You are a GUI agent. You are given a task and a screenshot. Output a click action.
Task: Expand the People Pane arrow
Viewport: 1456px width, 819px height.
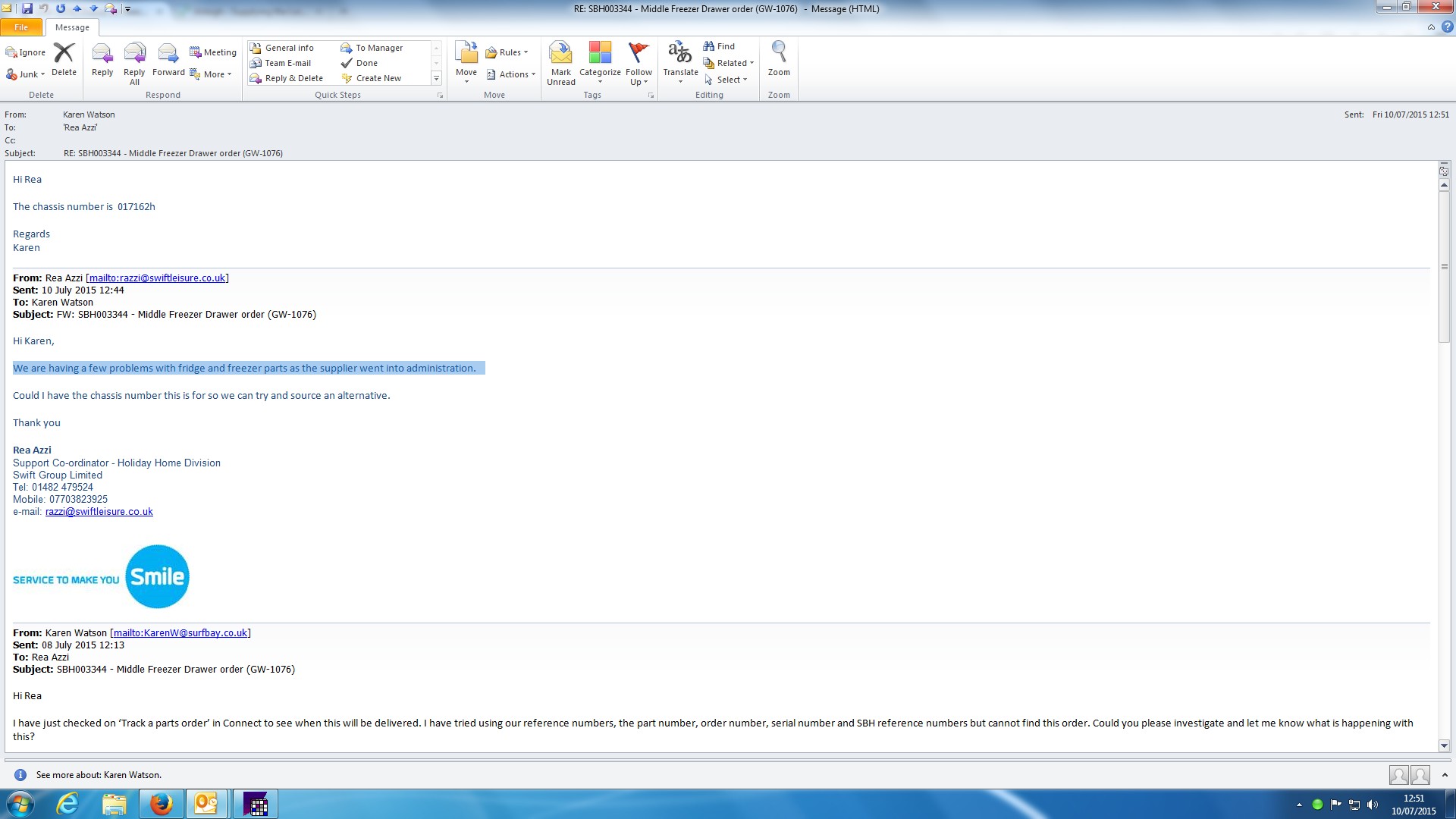point(1445,775)
